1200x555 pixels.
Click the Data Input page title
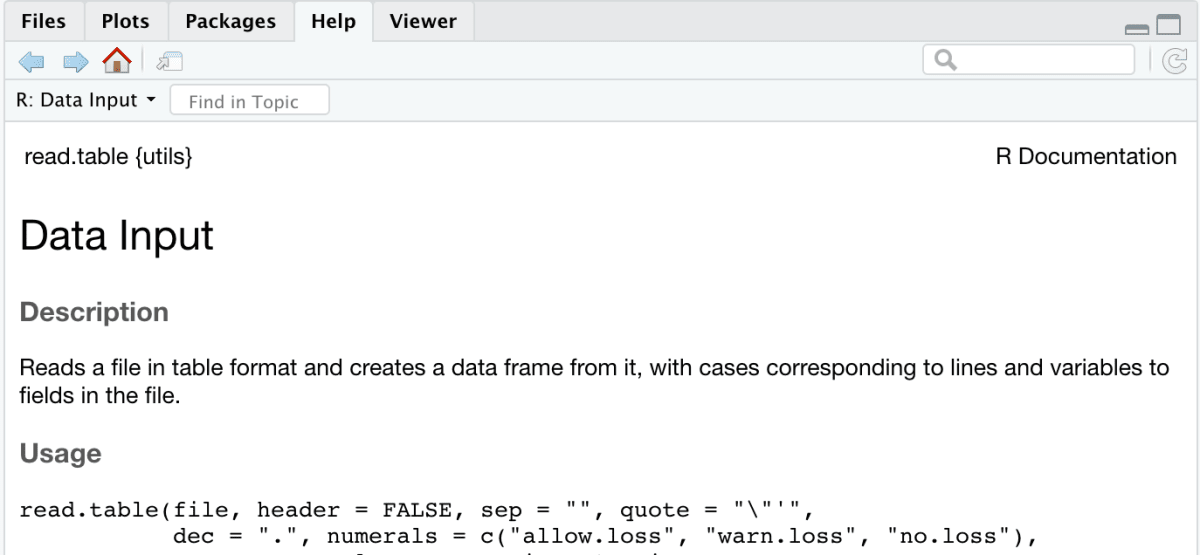point(116,235)
